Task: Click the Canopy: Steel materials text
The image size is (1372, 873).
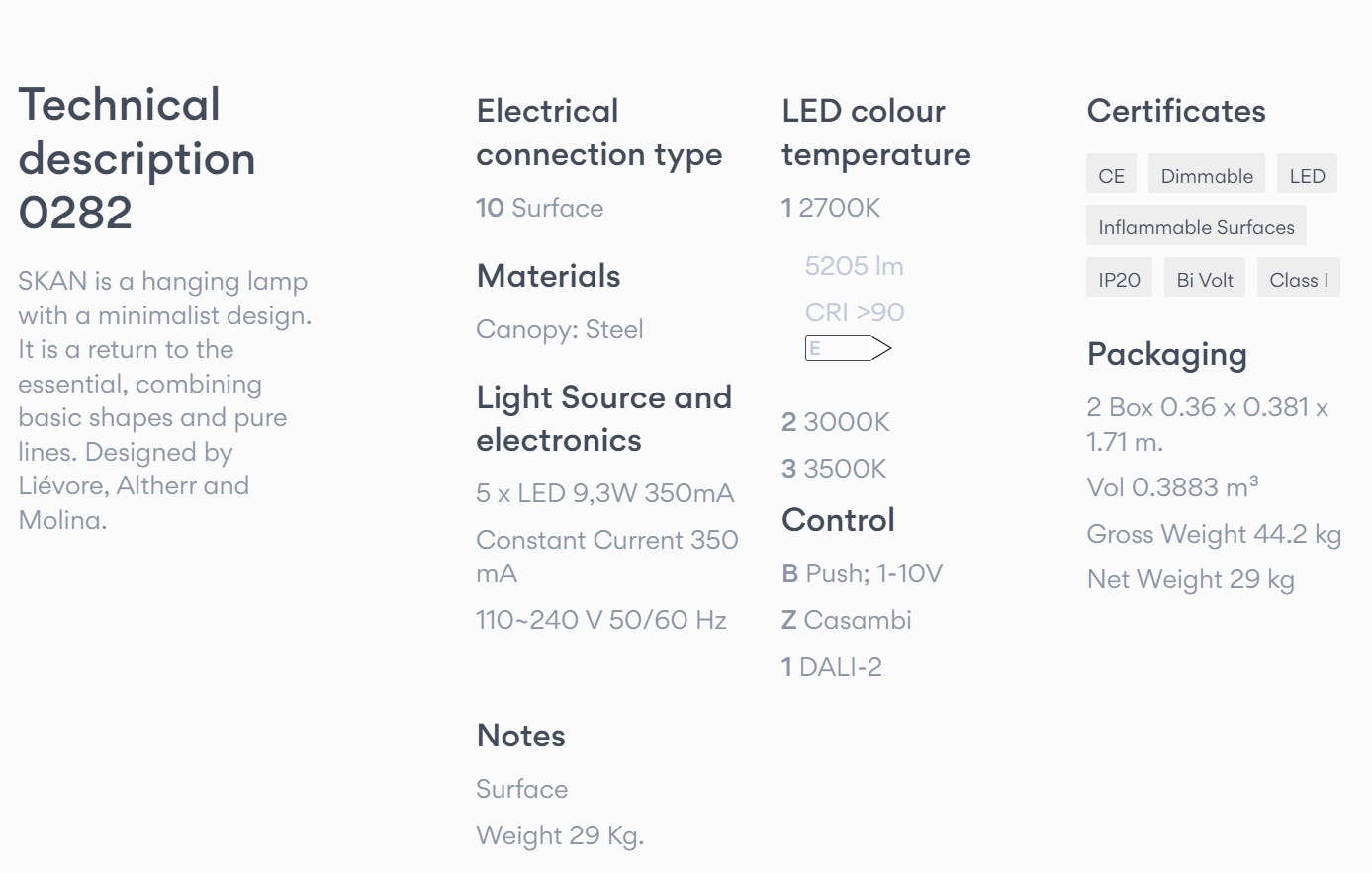Action: tap(560, 329)
